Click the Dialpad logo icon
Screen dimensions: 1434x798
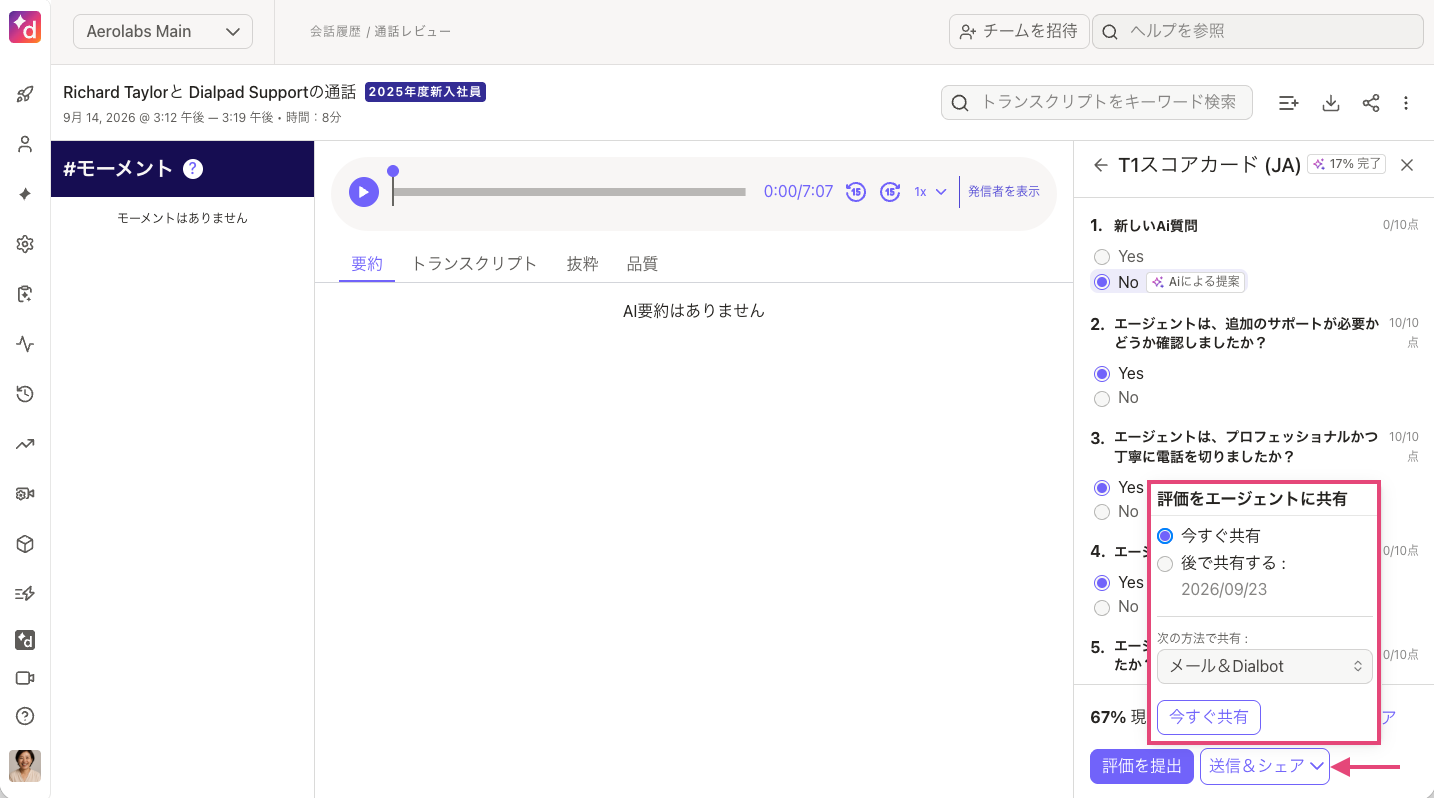[x=25, y=28]
